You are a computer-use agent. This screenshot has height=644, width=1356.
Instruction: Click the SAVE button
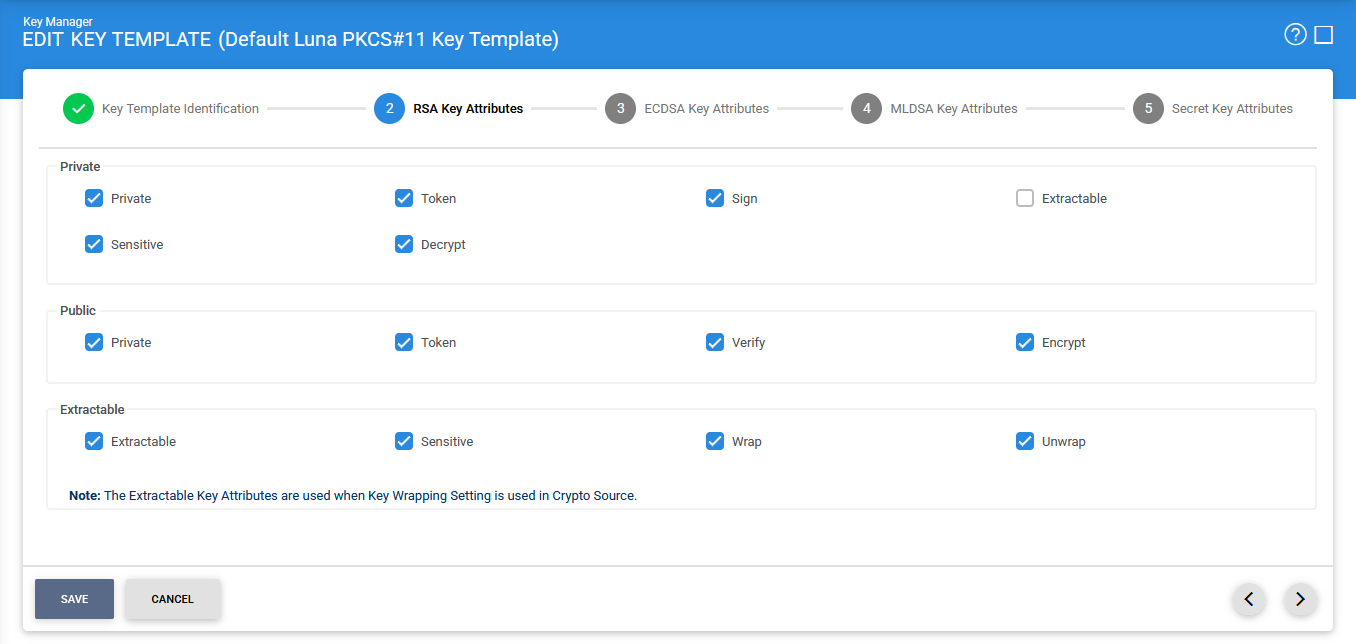74,599
